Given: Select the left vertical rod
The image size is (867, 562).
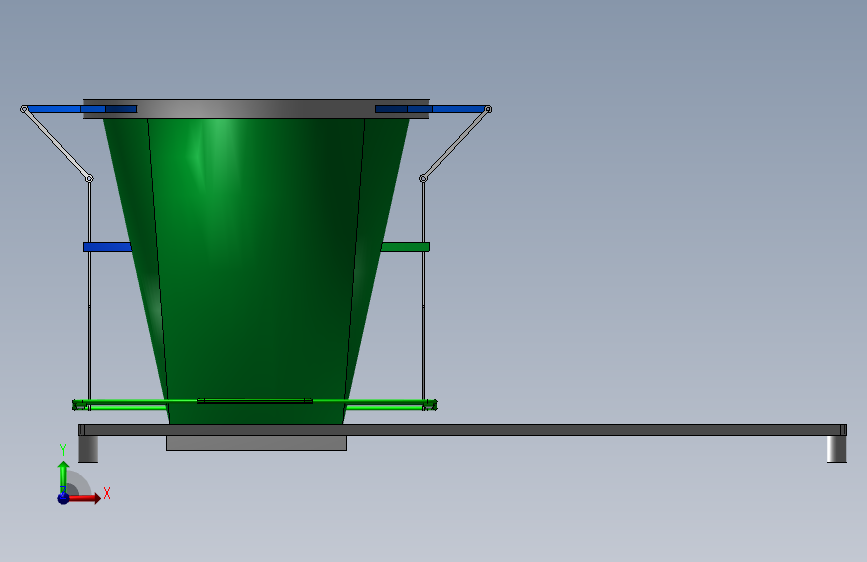Looking at the screenshot, I should tap(90, 293).
